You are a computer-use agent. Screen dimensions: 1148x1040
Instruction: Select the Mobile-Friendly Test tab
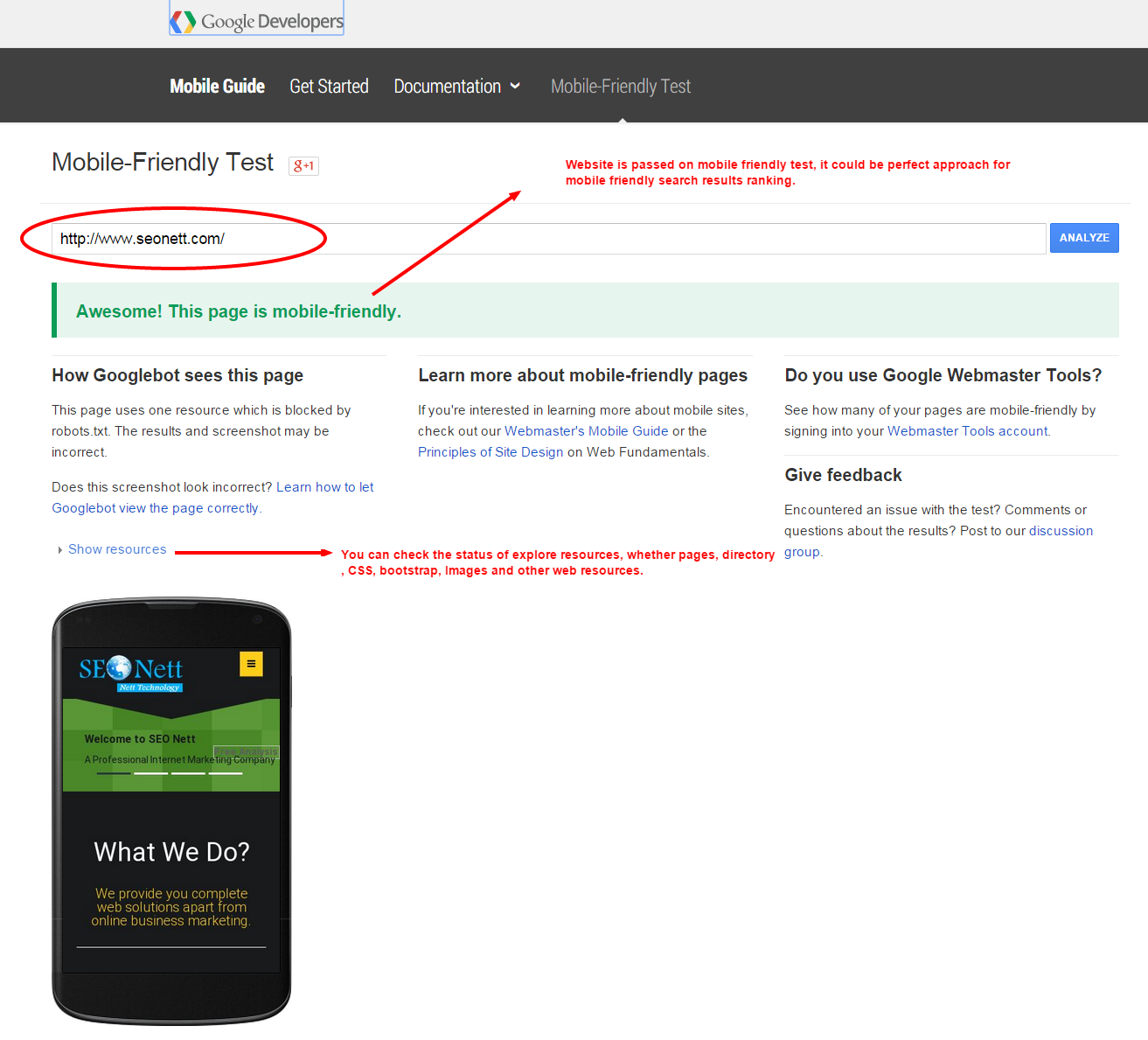point(621,86)
